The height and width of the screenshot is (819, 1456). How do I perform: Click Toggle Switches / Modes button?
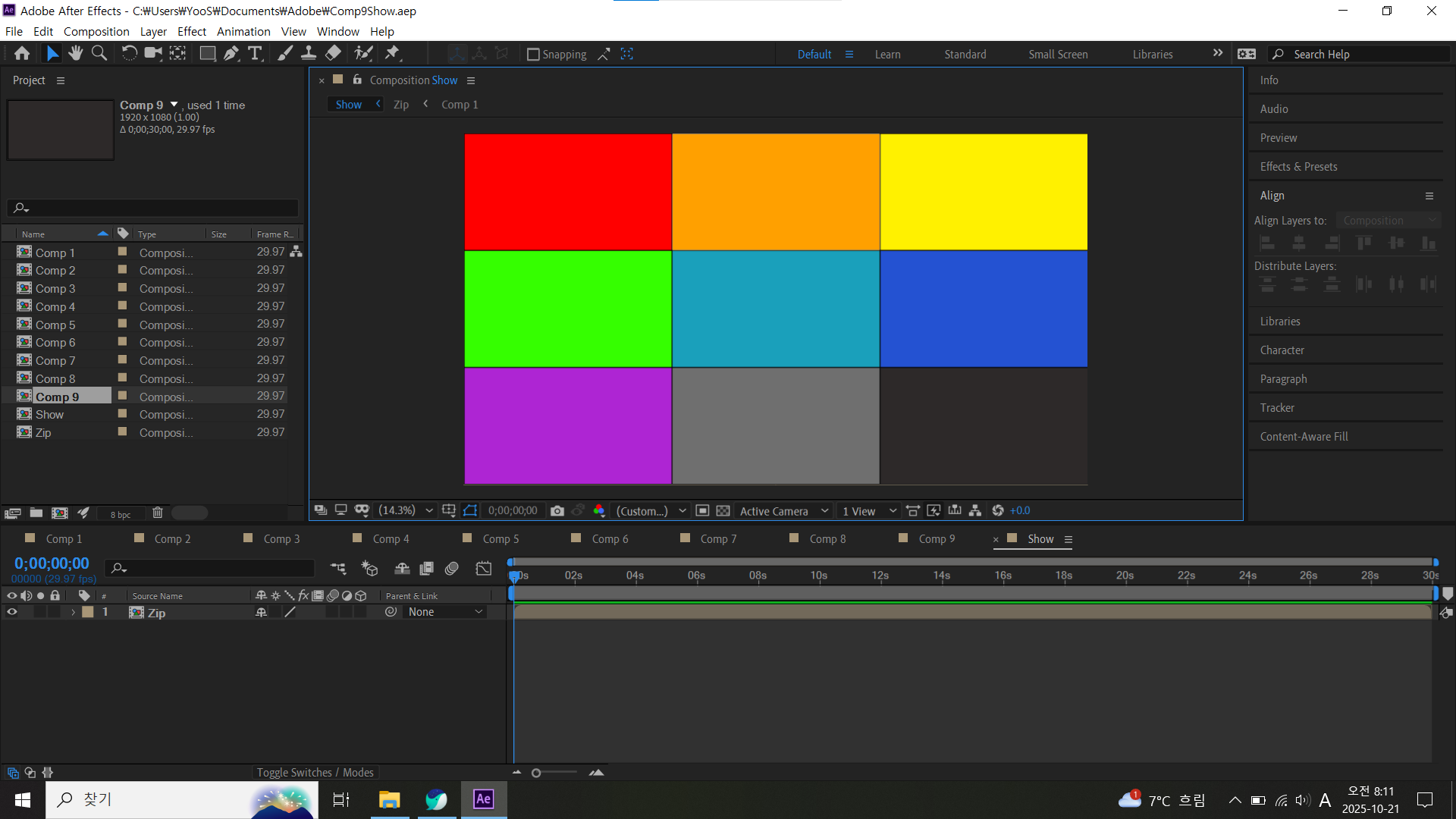click(x=315, y=773)
